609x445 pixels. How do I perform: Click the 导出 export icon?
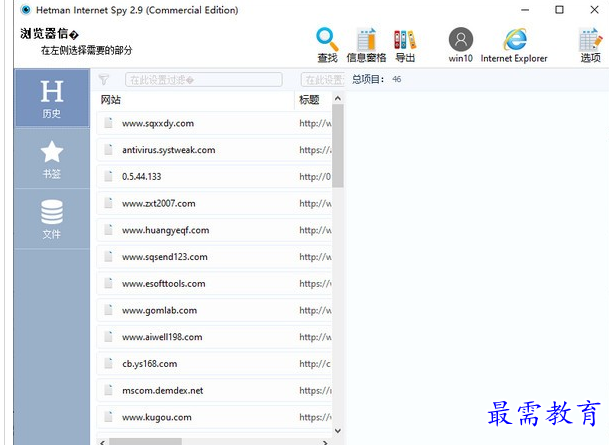(405, 45)
